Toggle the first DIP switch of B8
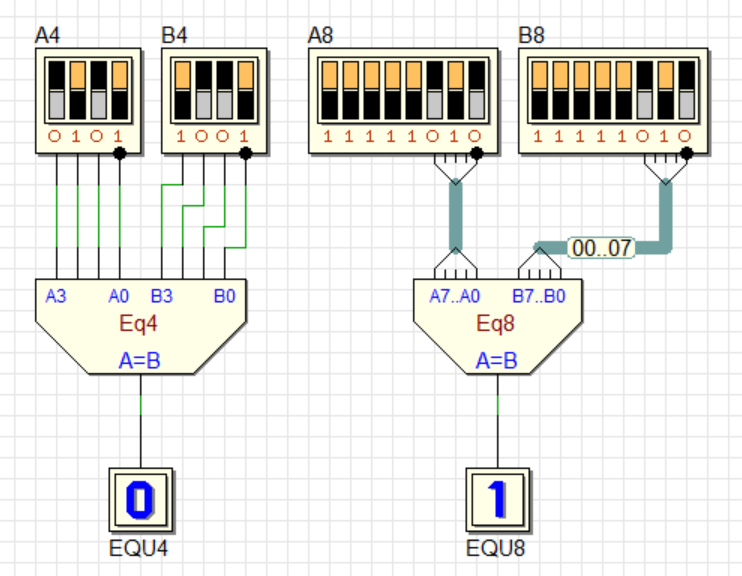Screen dimensions: 742x576 540,90
